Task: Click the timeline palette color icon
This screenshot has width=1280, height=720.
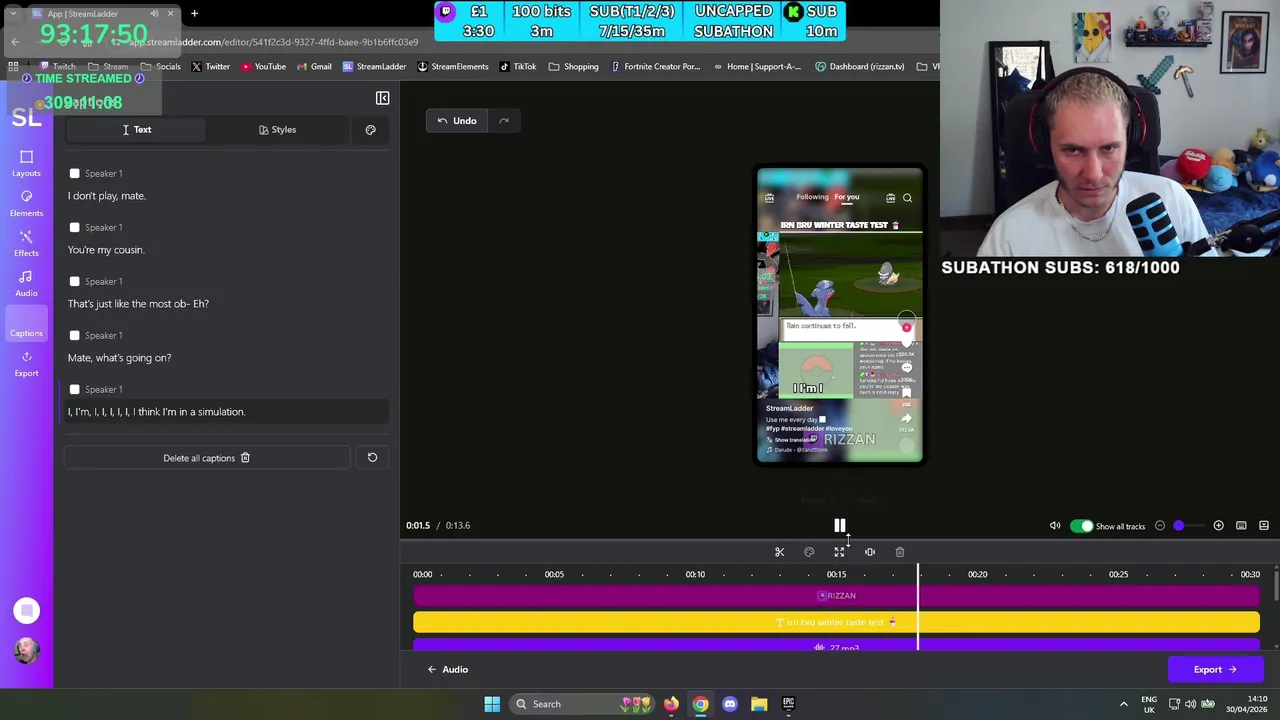Action: (809, 552)
